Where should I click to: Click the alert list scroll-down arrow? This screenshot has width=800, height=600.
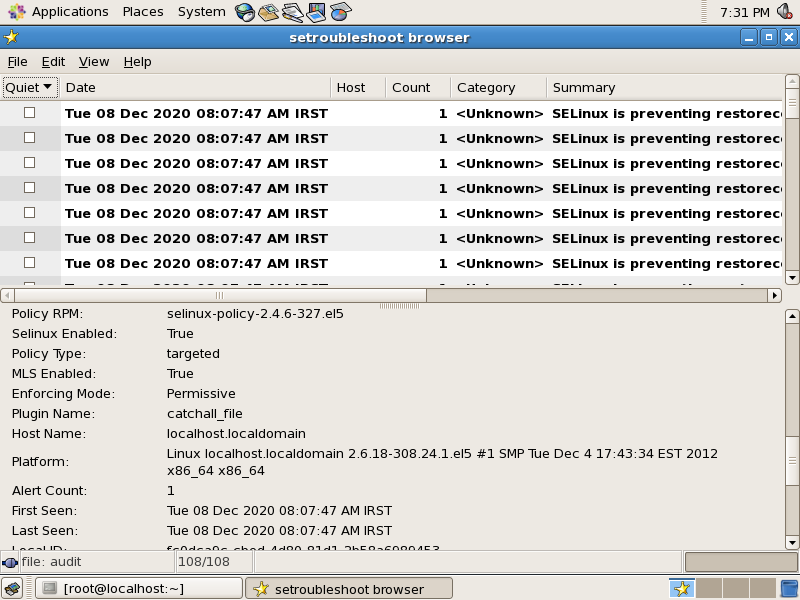point(792,278)
